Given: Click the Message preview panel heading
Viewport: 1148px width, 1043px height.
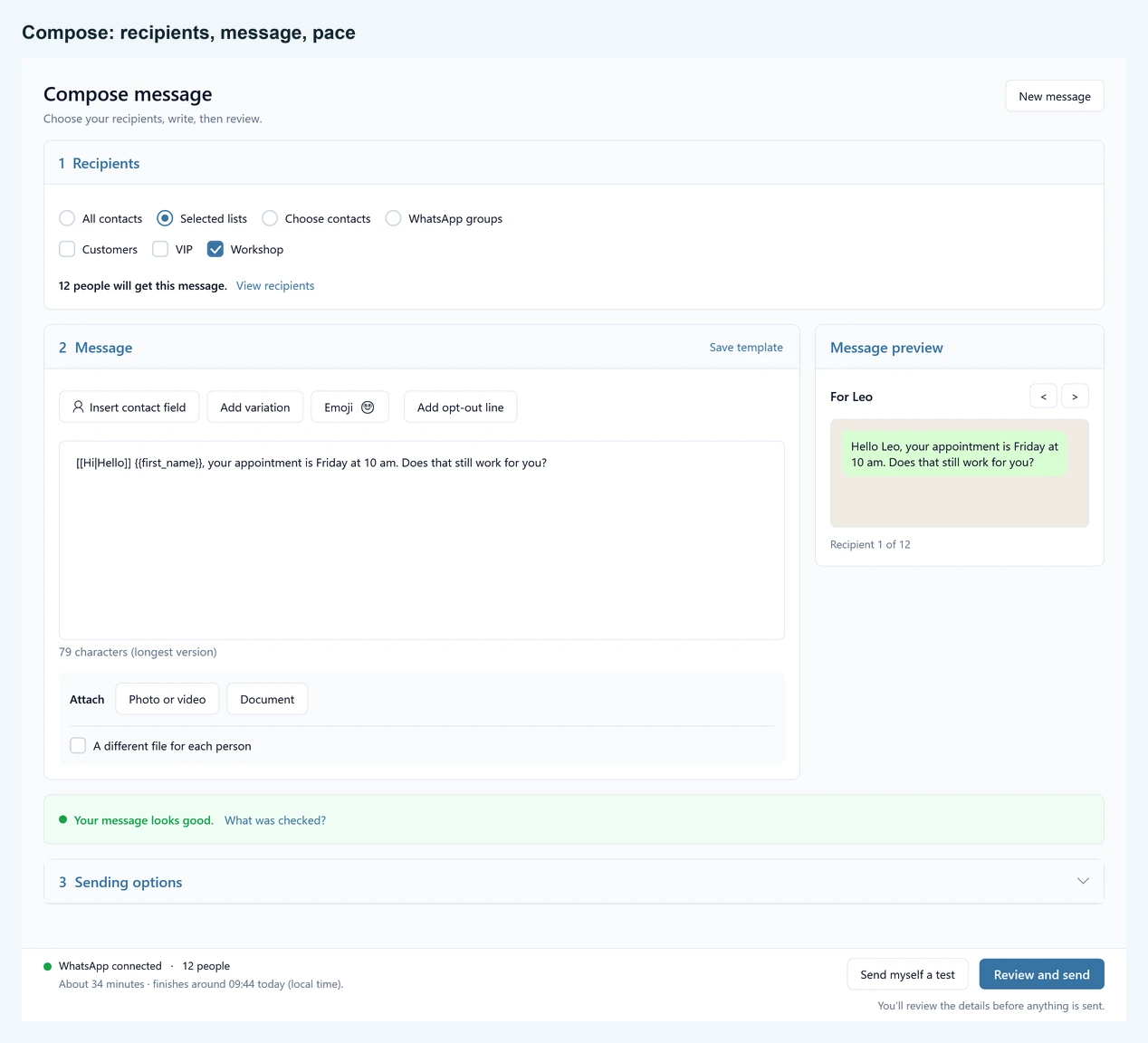Looking at the screenshot, I should (x=886, y=348).
